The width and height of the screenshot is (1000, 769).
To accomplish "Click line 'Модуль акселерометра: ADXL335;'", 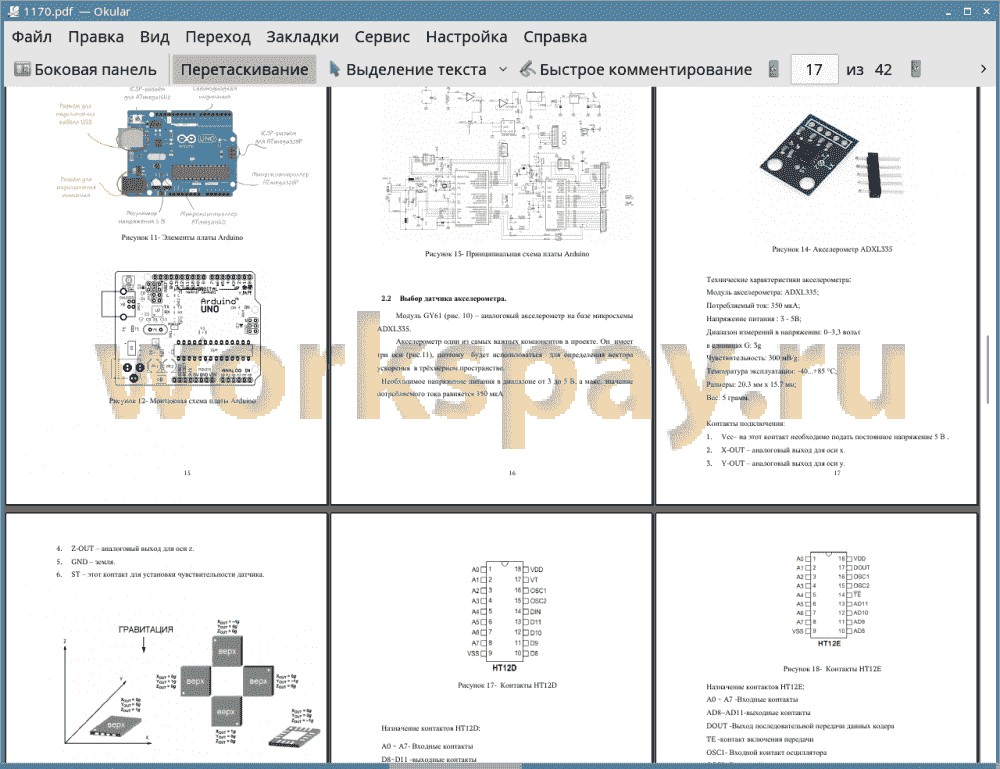I will point(762,292).
